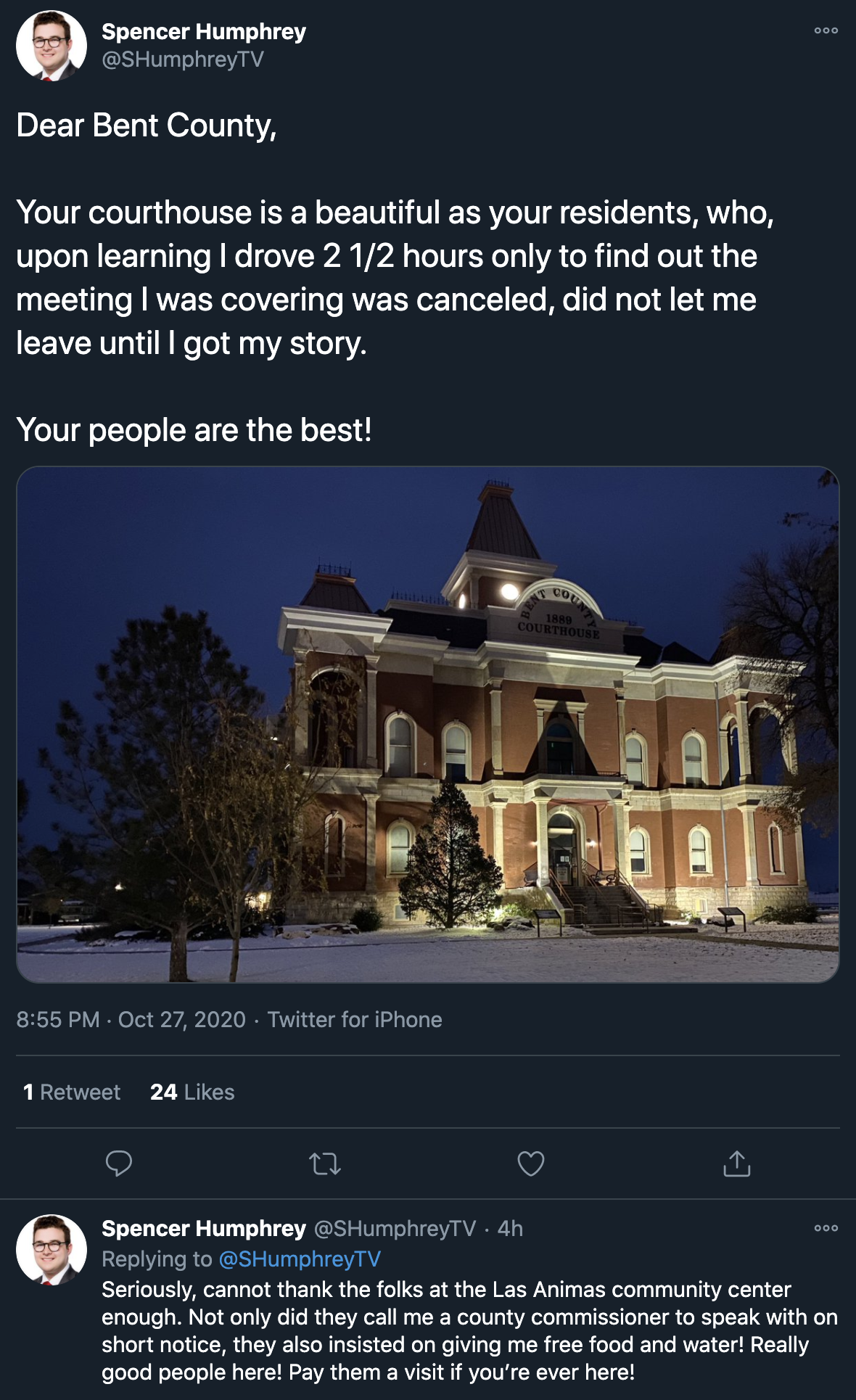Click Spencer Humphrey name at top
856x1400 pixels.
tap(204, 32)
